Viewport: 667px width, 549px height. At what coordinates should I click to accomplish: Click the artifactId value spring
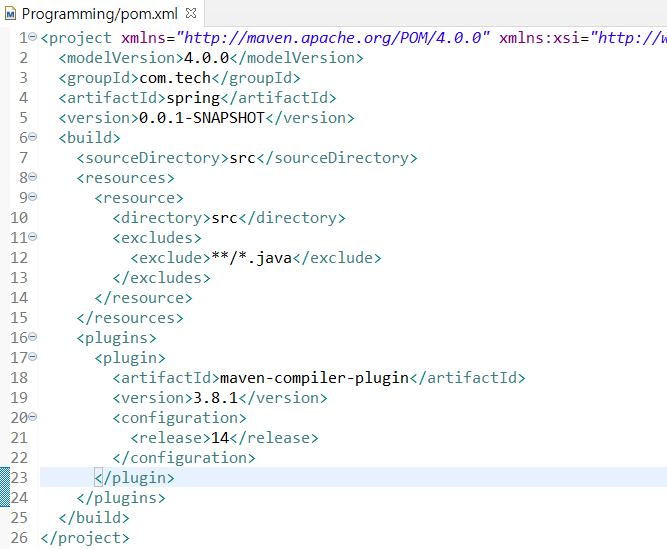(x=193, y=98)
